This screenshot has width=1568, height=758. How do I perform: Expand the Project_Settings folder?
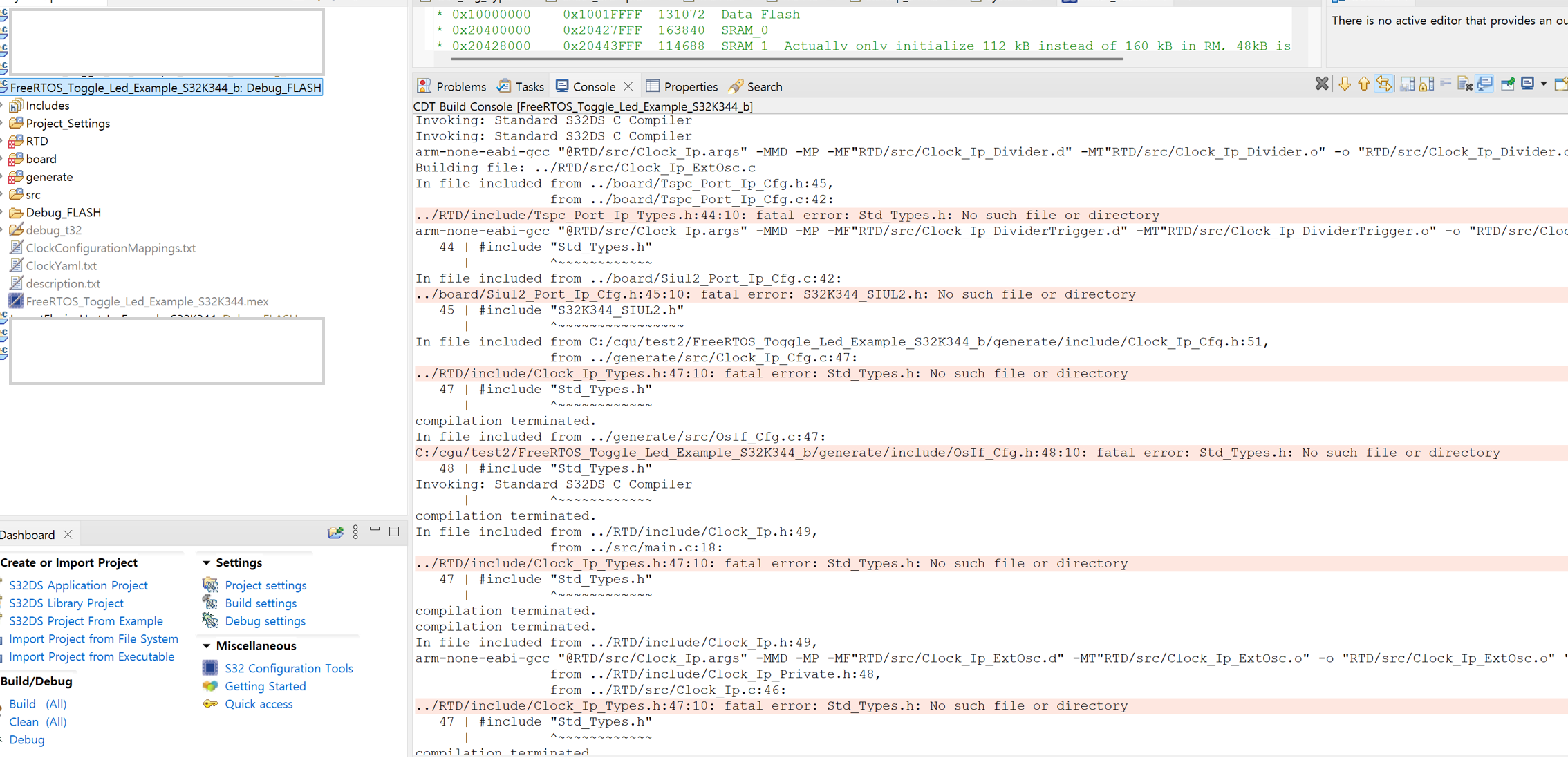click(3, 124)
